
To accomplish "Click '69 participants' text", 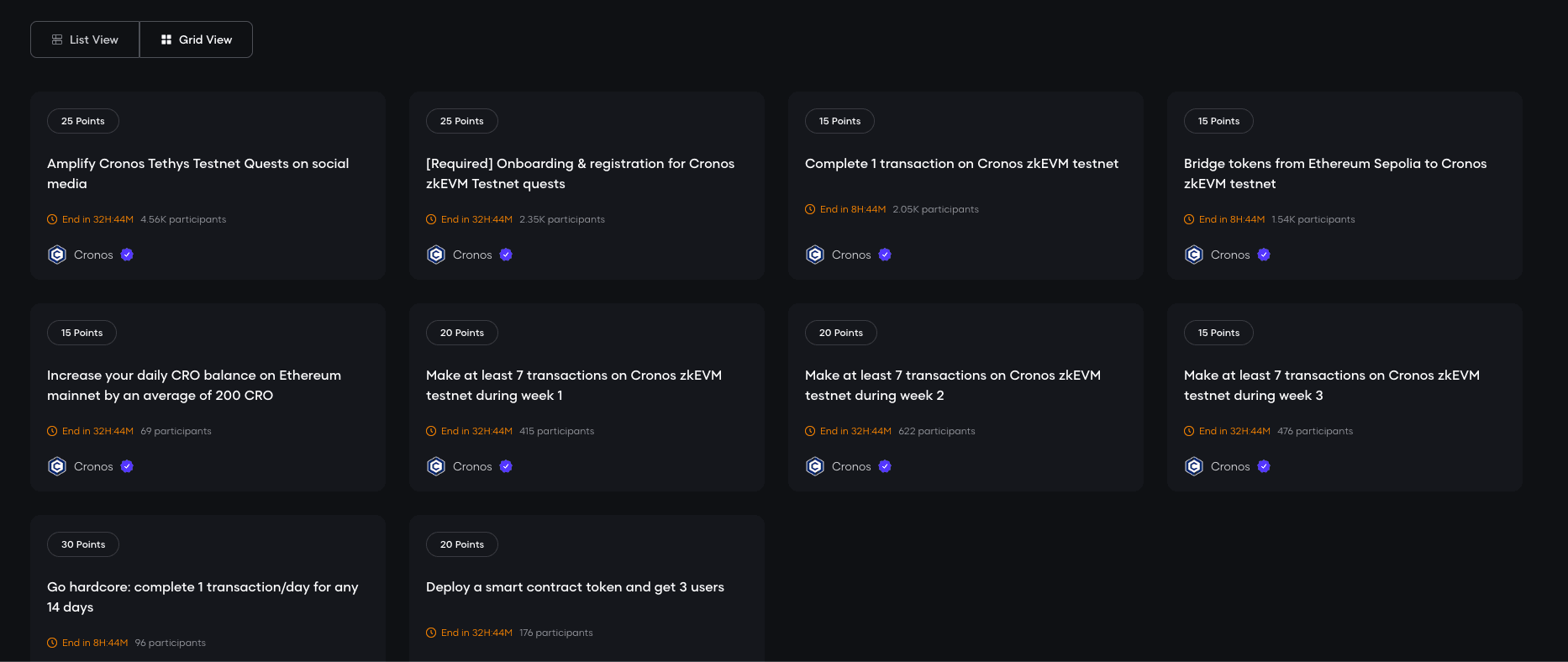I will [x=176, y=431].
